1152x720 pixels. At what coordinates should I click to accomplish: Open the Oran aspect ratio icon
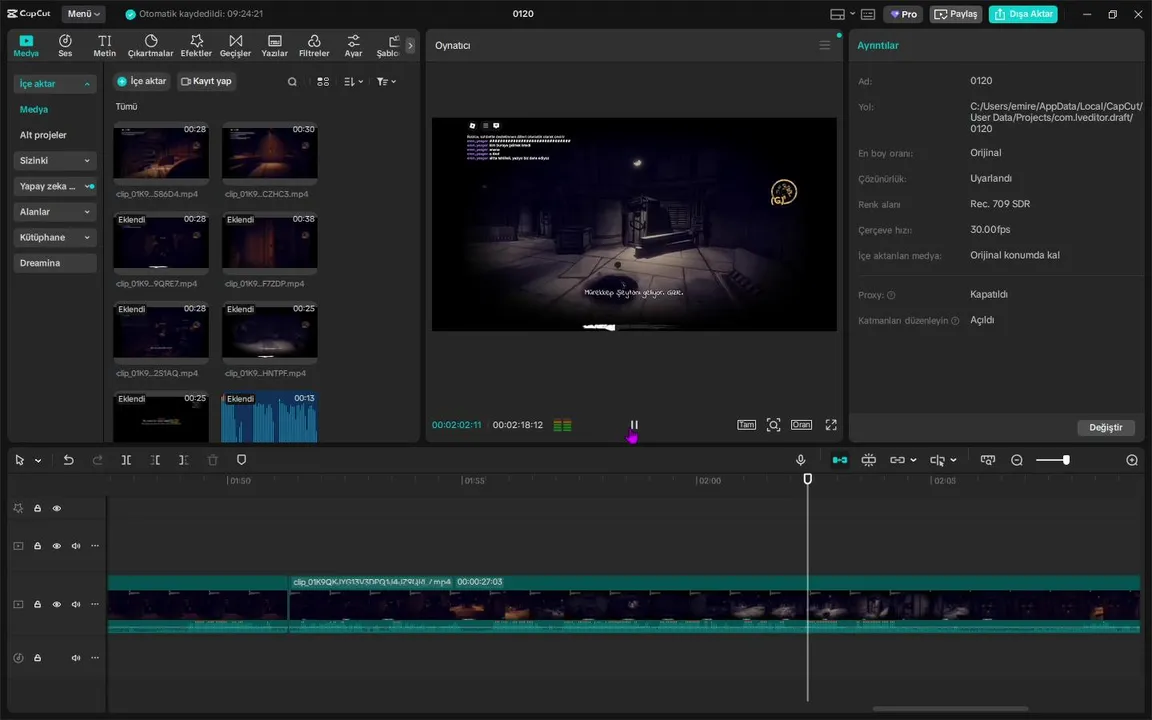[x=801, y=425]
